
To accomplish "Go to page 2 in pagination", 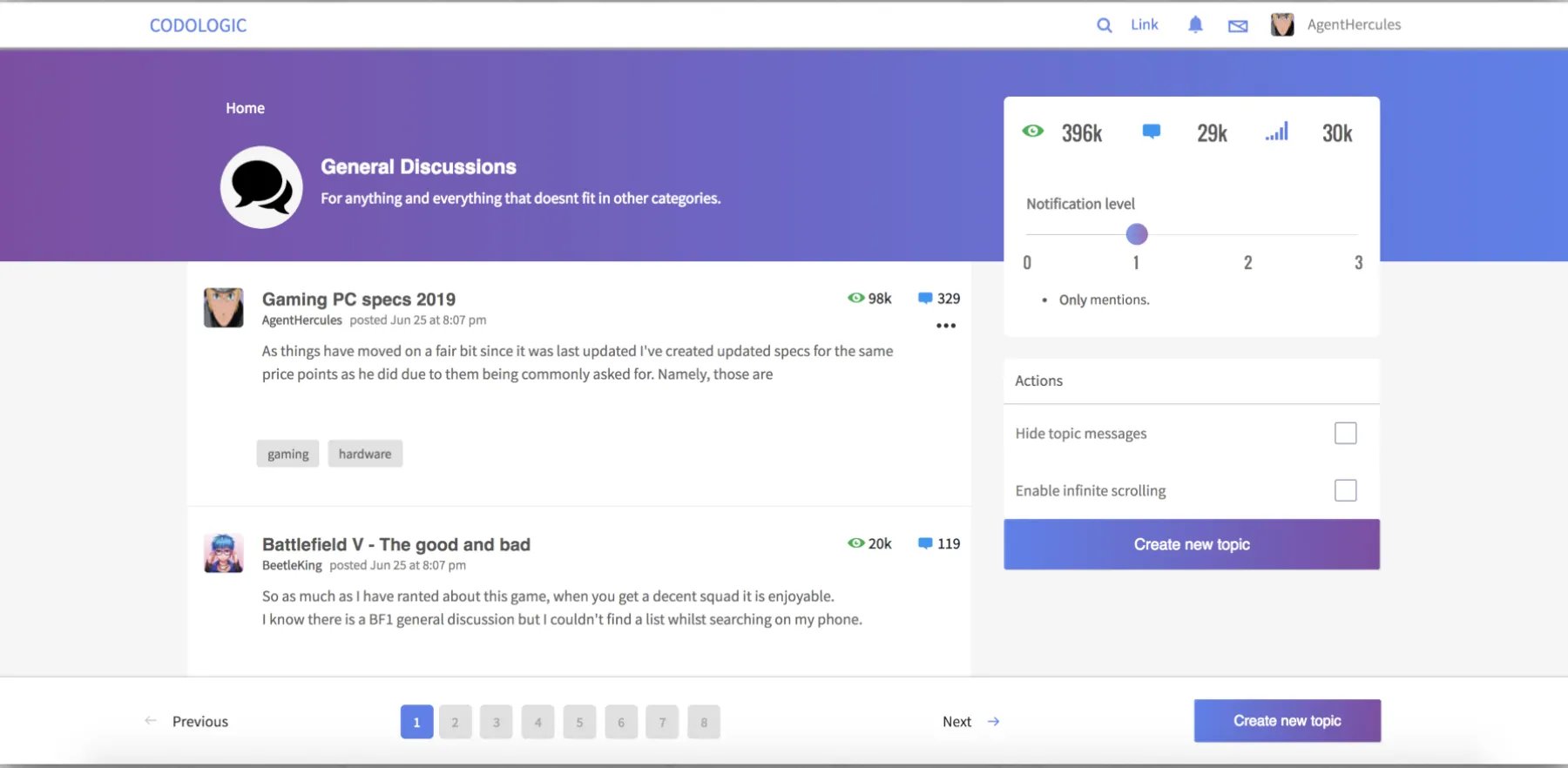I will coord(455,722).
